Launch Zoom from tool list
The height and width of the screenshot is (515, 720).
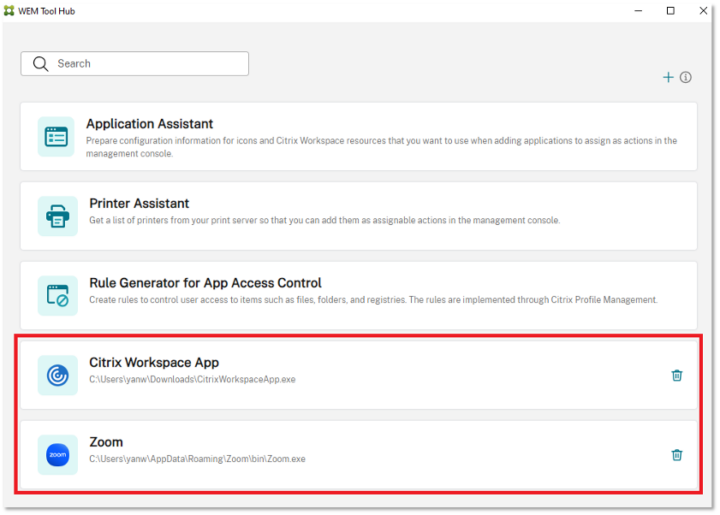pos(106,442)
